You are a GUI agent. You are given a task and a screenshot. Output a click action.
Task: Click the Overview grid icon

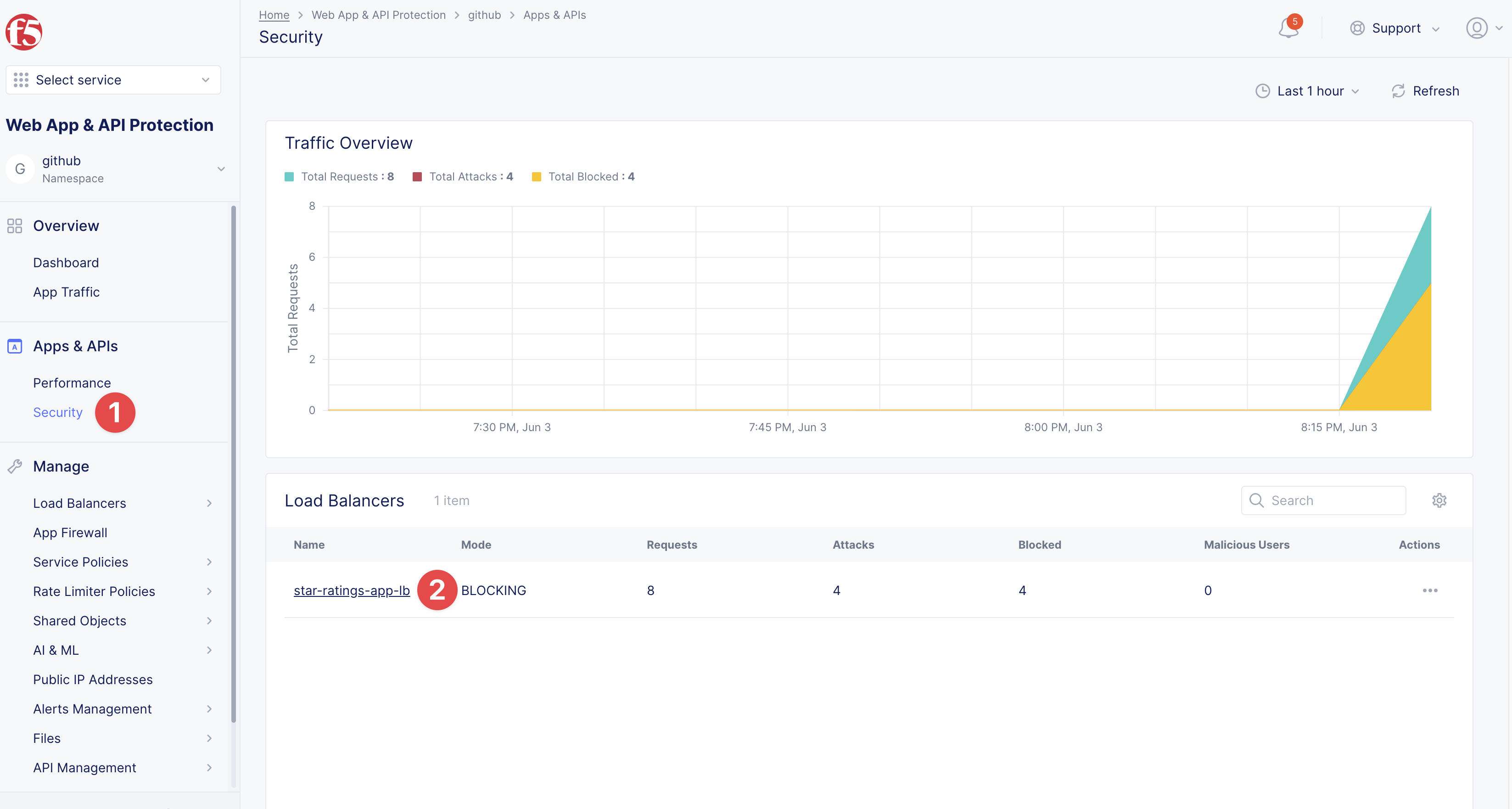pos(15,226)
